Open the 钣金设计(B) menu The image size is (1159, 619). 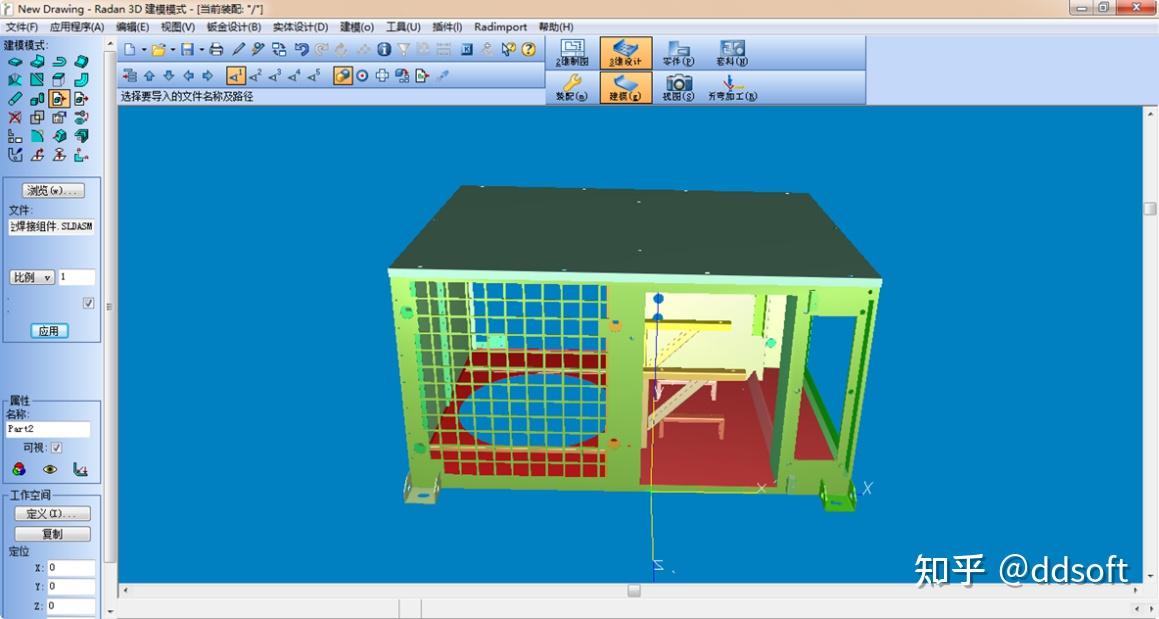233,27
